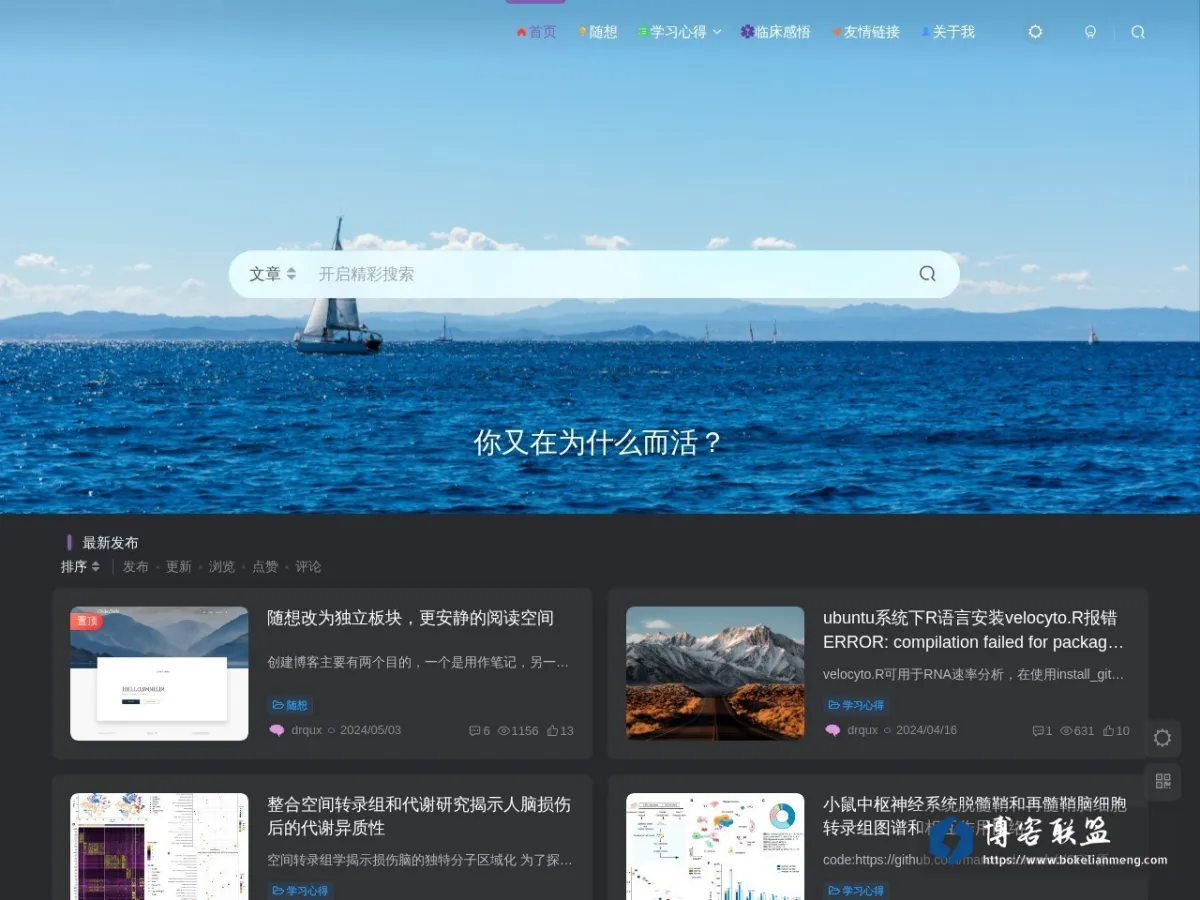Sort posts by 点赞

click(x=265, y=567)
